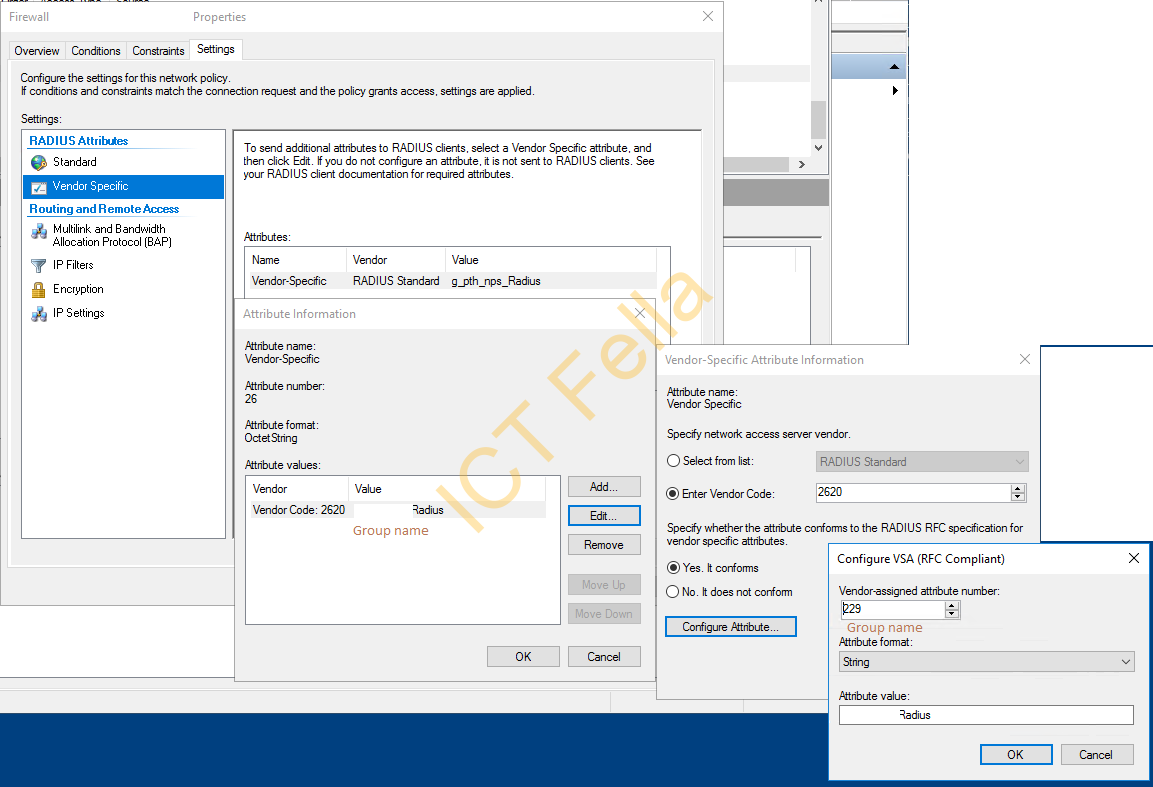Open the IP Settings panel

(78, 313)
